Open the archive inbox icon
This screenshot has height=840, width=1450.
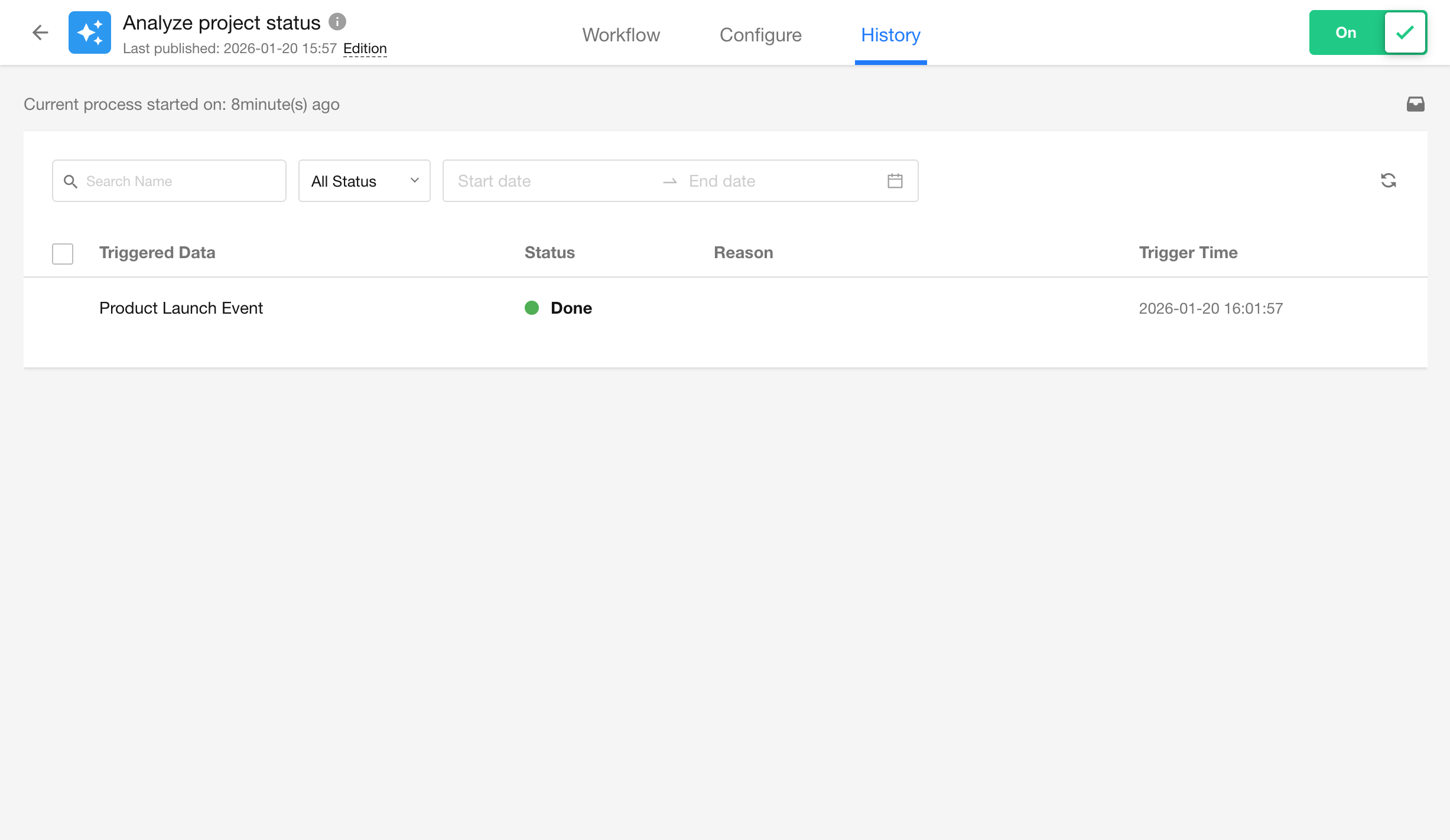pyautogui.click(x=1415, y=105)
